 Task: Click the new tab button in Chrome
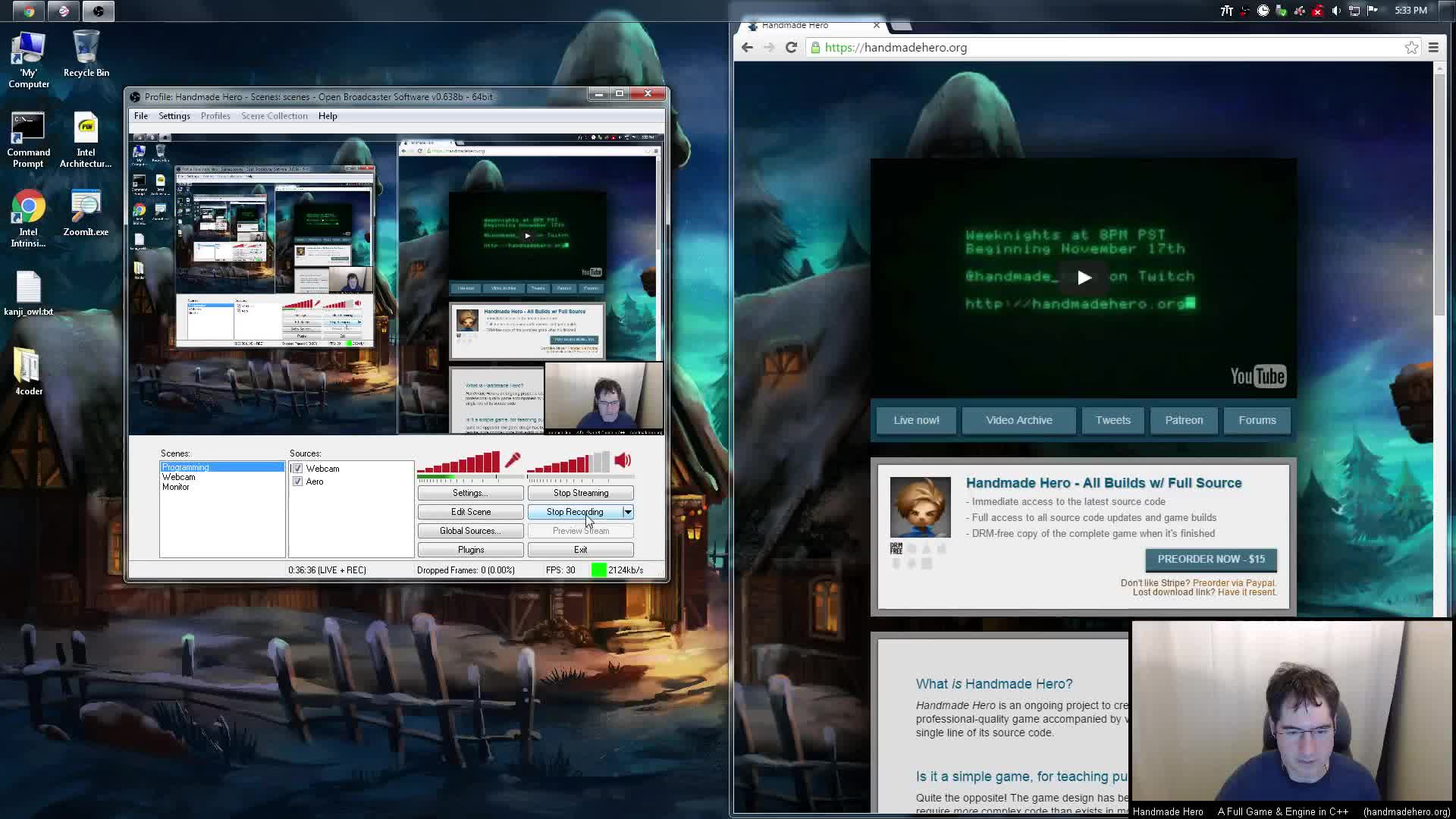point(901,25)
